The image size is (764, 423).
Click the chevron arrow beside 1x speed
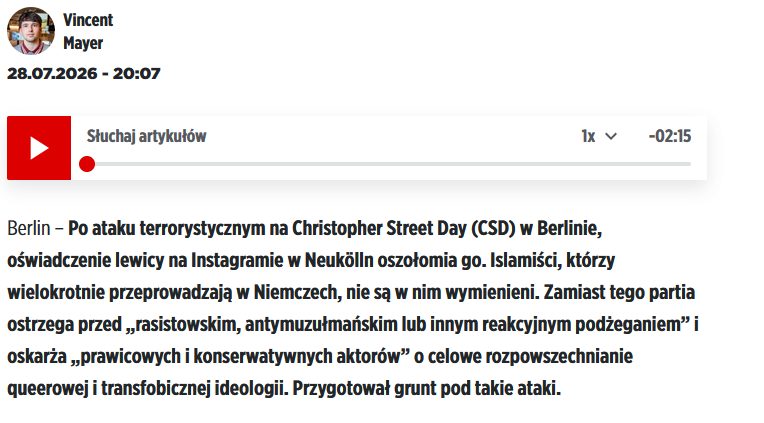tap(611, 136)
